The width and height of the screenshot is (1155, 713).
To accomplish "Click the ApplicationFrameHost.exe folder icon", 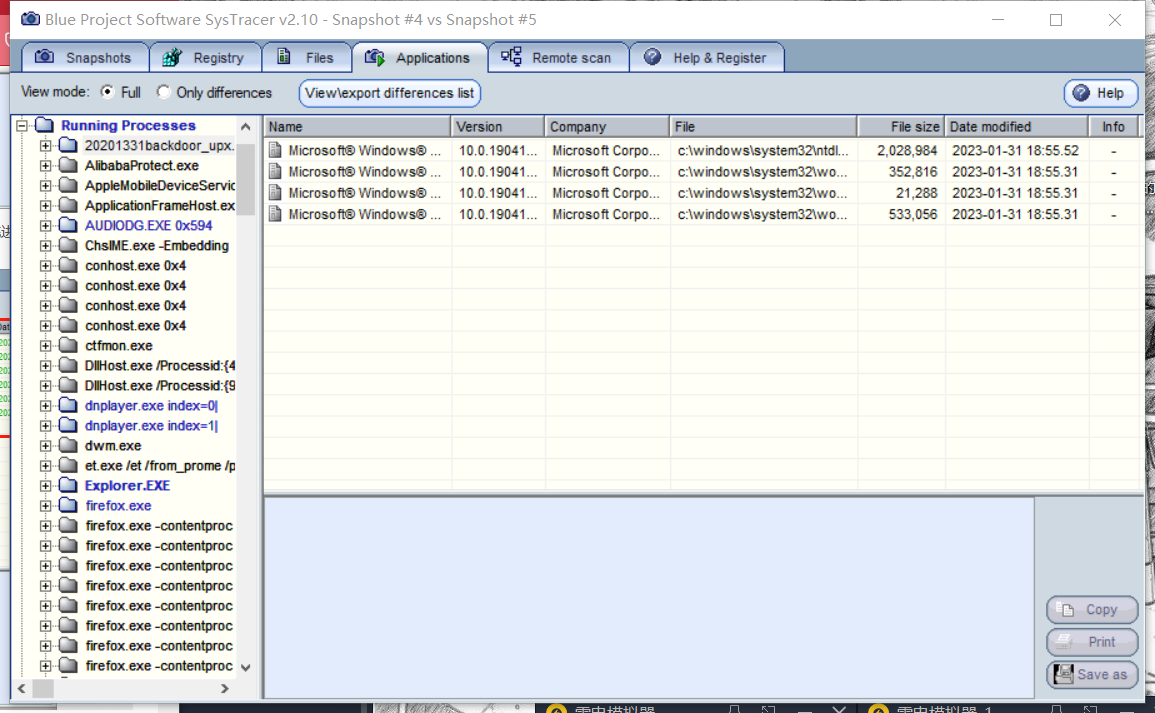I will click(69, 205).
